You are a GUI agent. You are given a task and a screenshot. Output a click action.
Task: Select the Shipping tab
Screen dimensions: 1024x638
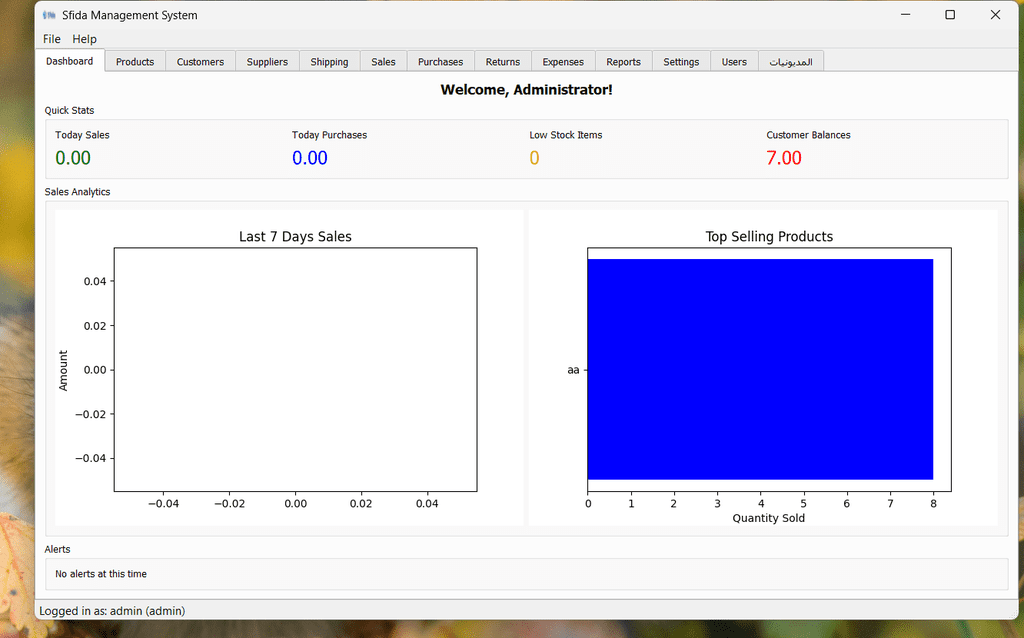tap(329, 62)
